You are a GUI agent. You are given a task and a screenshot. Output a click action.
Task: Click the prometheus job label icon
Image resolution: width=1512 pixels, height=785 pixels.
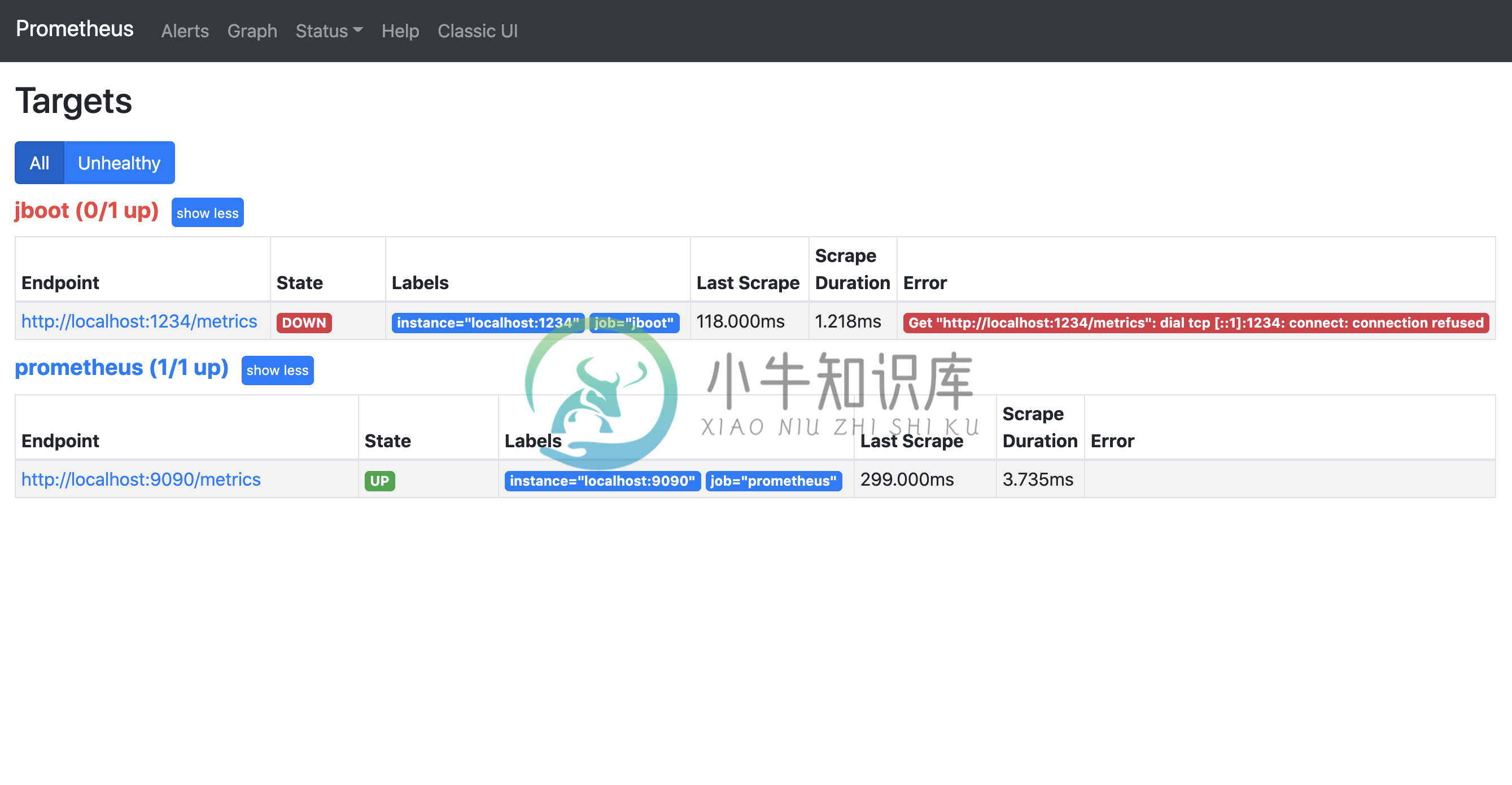tap(774, 480)
